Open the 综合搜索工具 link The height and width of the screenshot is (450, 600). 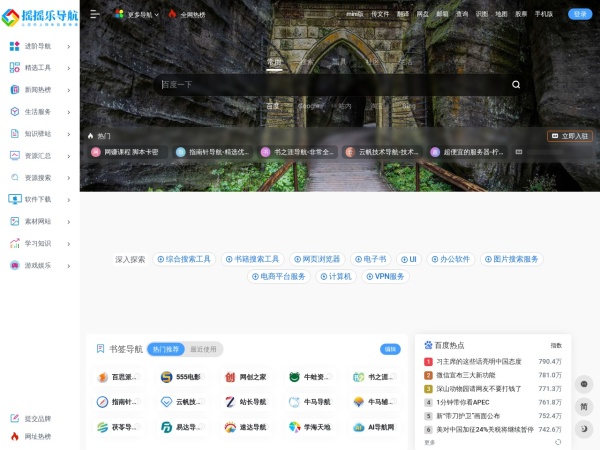coord(184,259)
